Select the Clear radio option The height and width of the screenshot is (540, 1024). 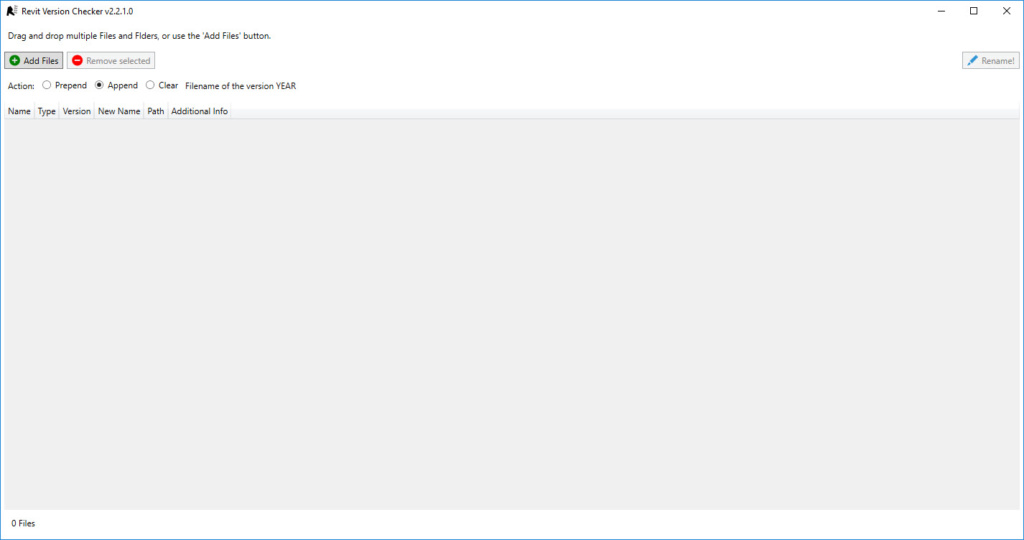coord(161,86)
